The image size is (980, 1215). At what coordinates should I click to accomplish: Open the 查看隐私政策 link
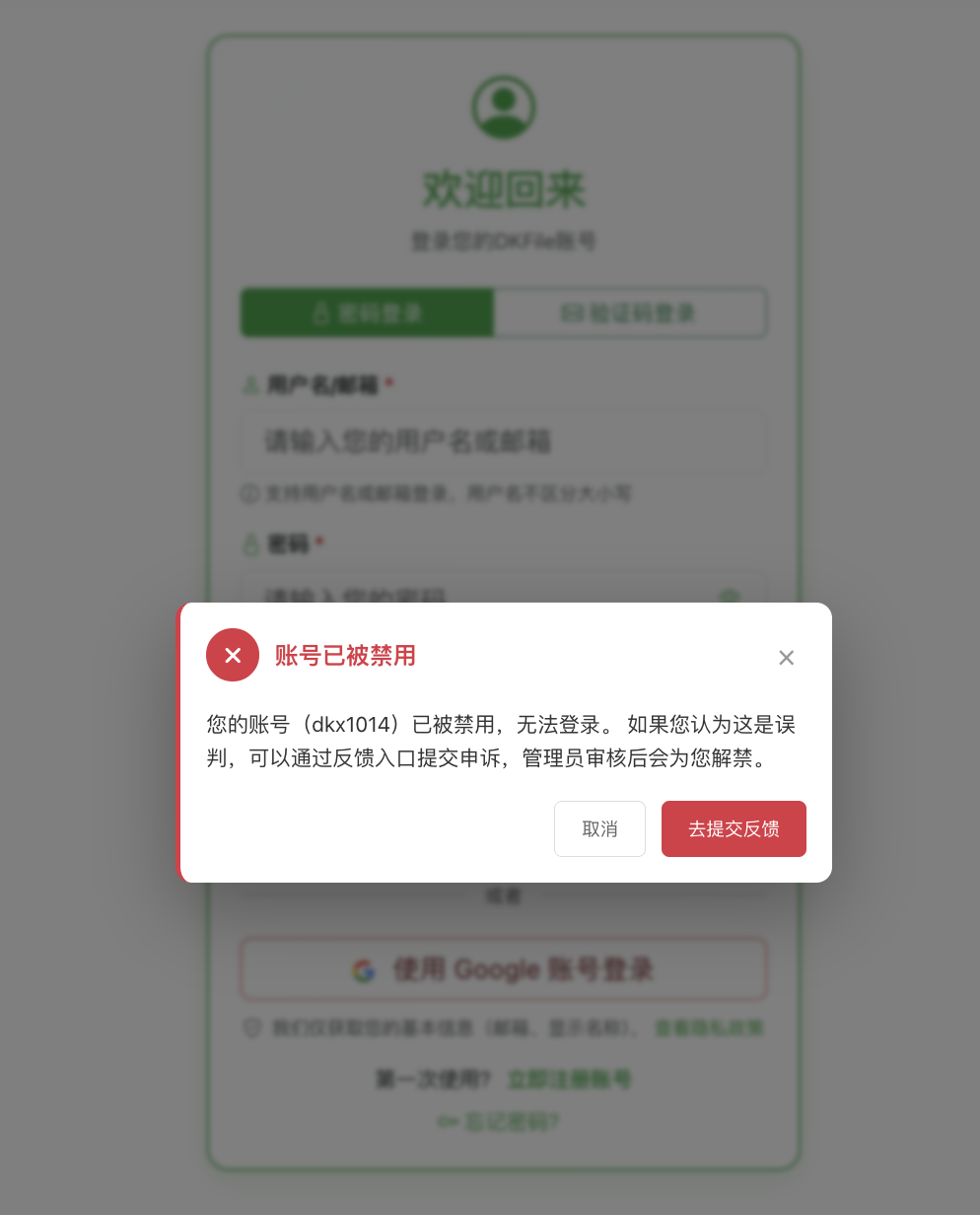[x=709, y=1029]
